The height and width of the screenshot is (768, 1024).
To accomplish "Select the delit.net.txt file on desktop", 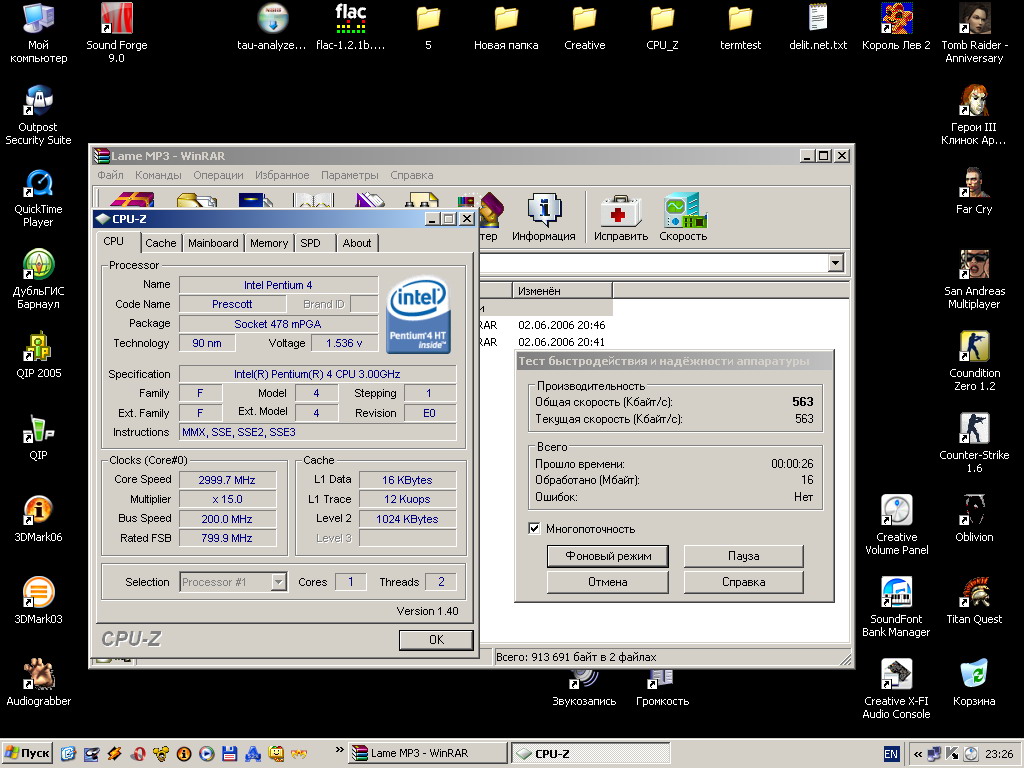I will coord(818,27).
